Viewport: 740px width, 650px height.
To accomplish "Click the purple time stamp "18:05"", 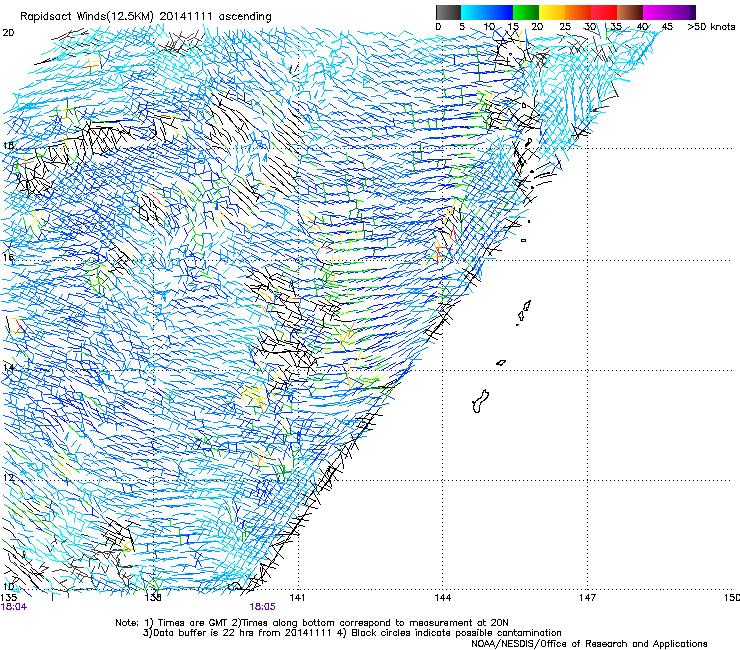I will pyautogui.click(x=262, y=607).
